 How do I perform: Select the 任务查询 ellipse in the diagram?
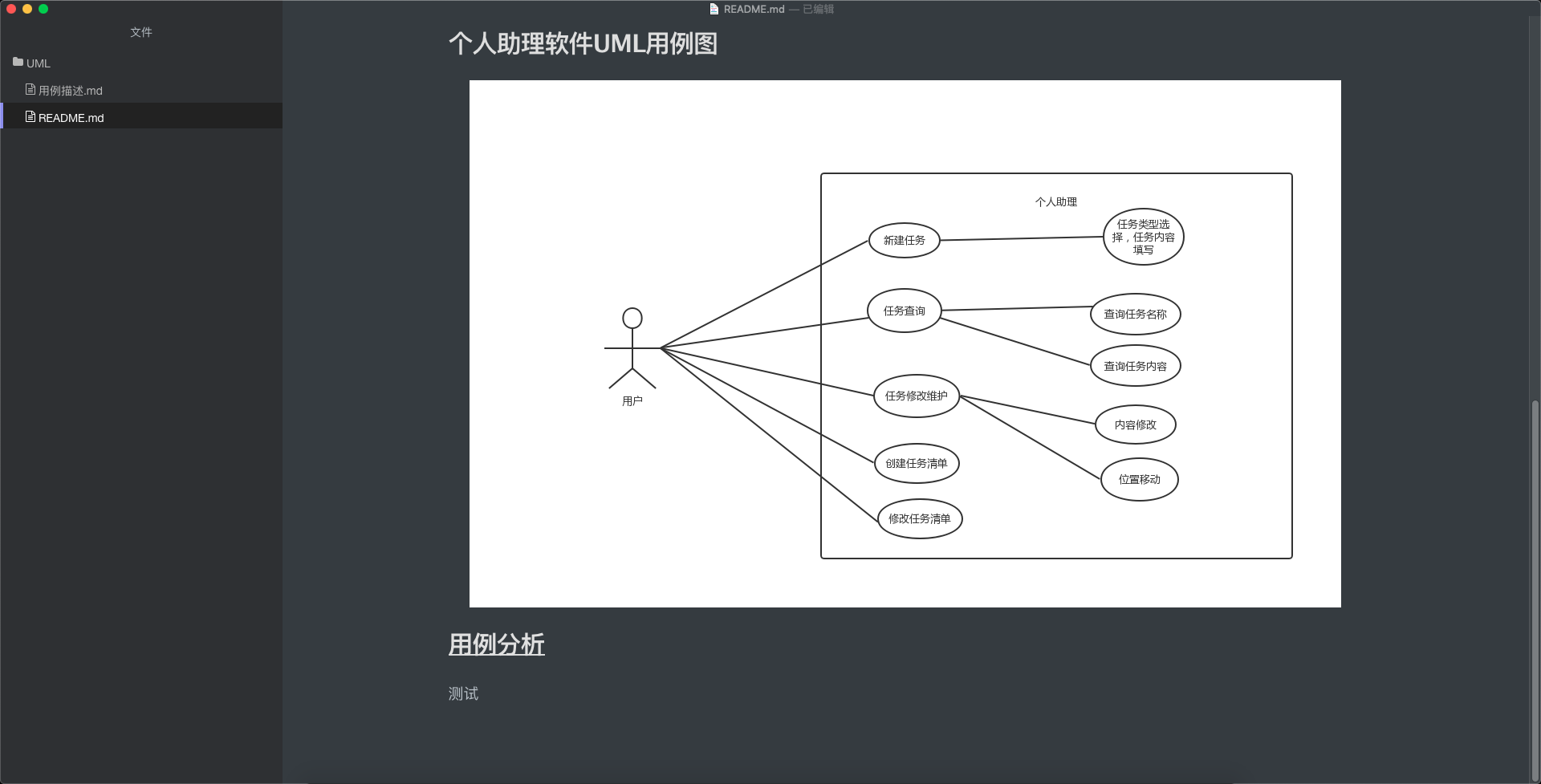click(x=904, y=311)
